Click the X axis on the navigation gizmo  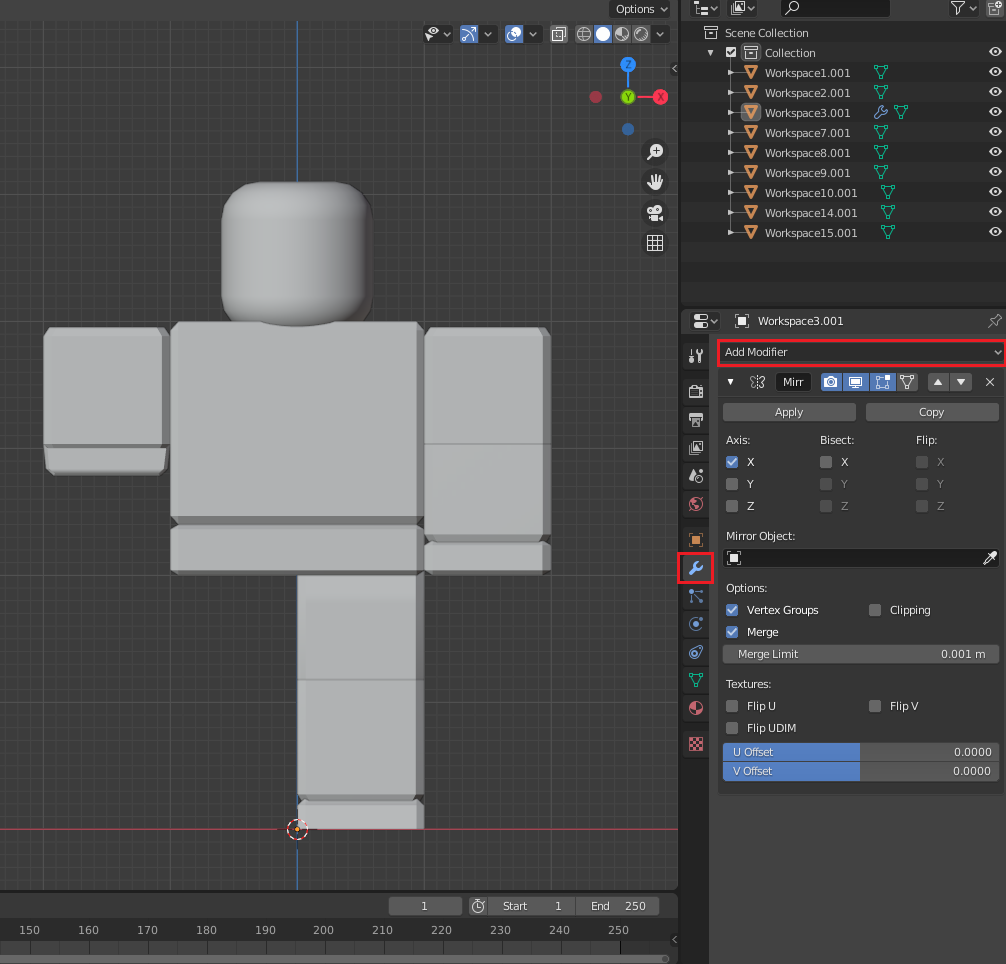pyautogui.click(x=660, y=97)
